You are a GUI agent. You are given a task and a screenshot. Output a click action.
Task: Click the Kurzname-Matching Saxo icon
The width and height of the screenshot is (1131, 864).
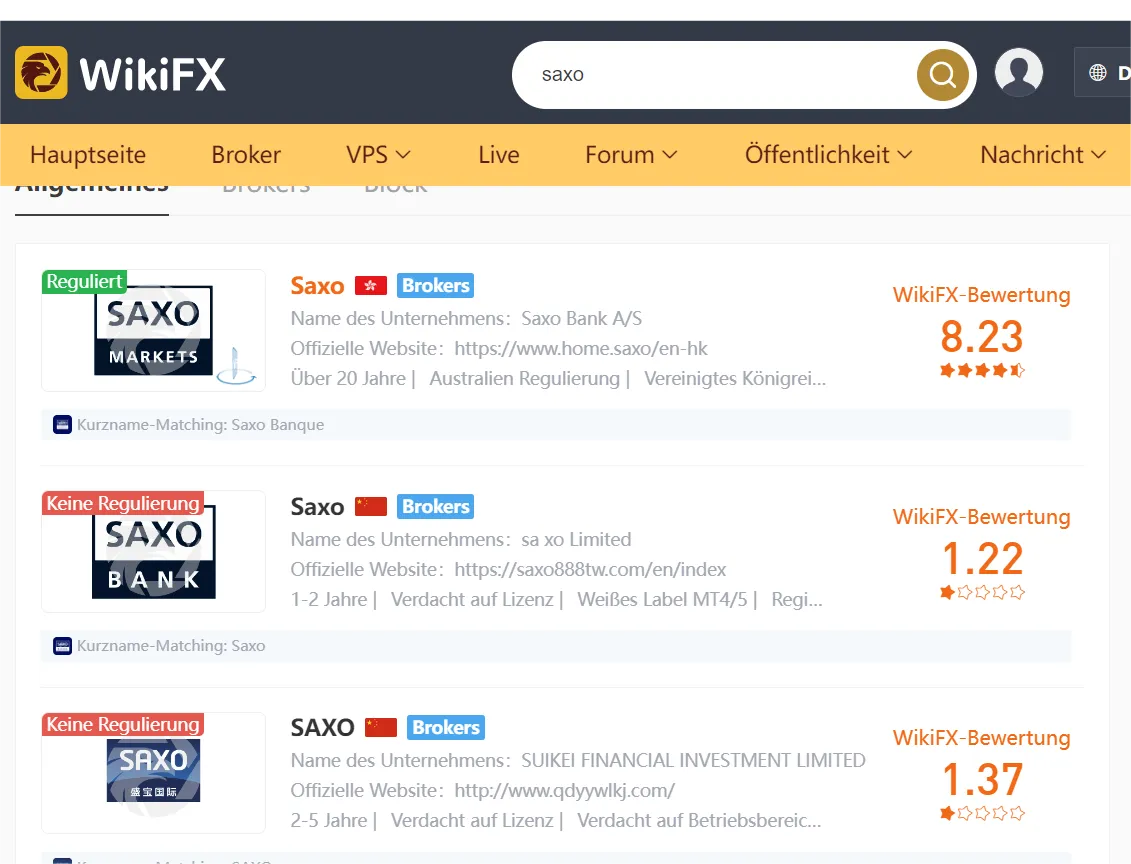[x=63, y=645]
